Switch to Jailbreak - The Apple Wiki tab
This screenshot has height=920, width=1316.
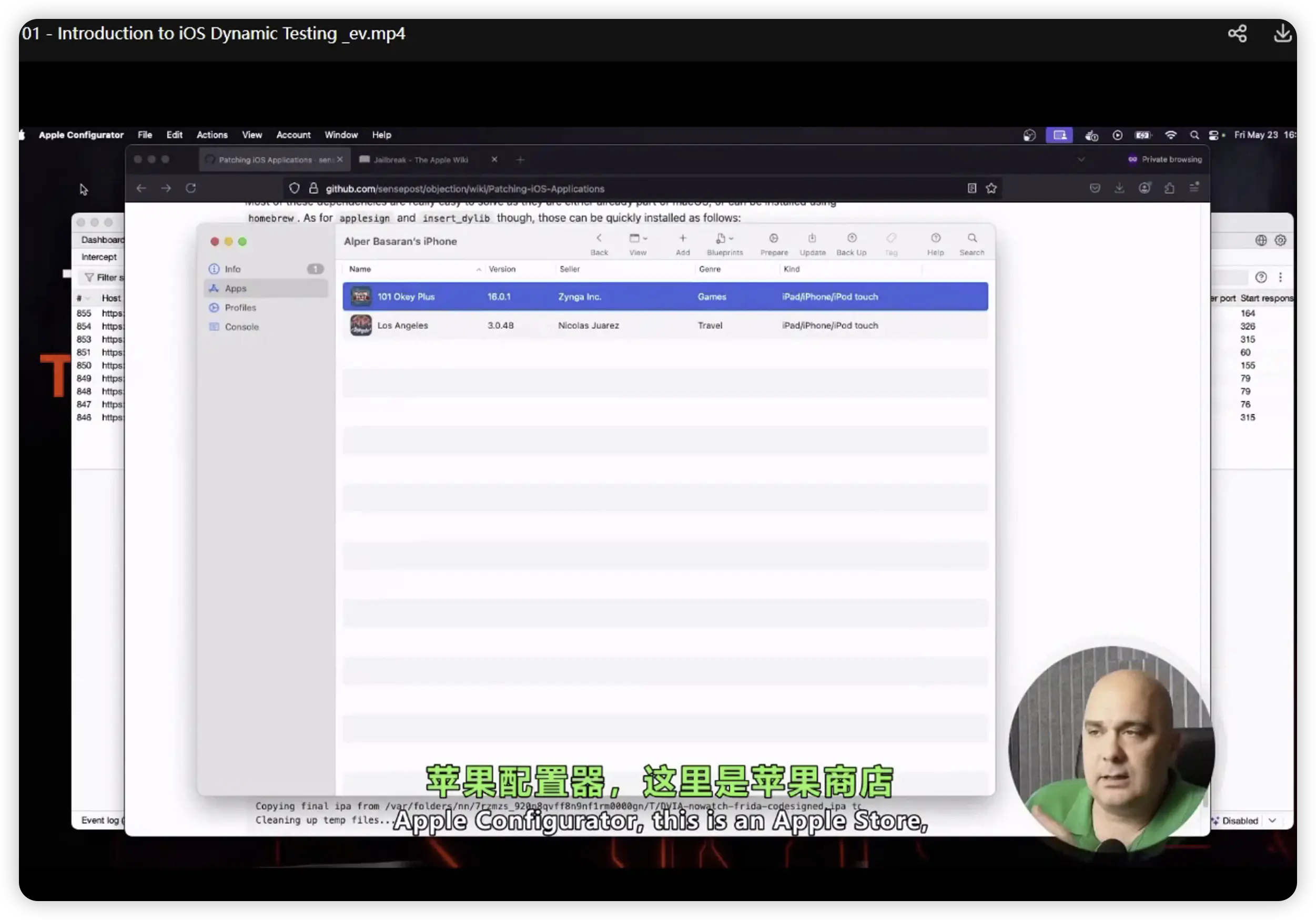(x=421, y=160)
